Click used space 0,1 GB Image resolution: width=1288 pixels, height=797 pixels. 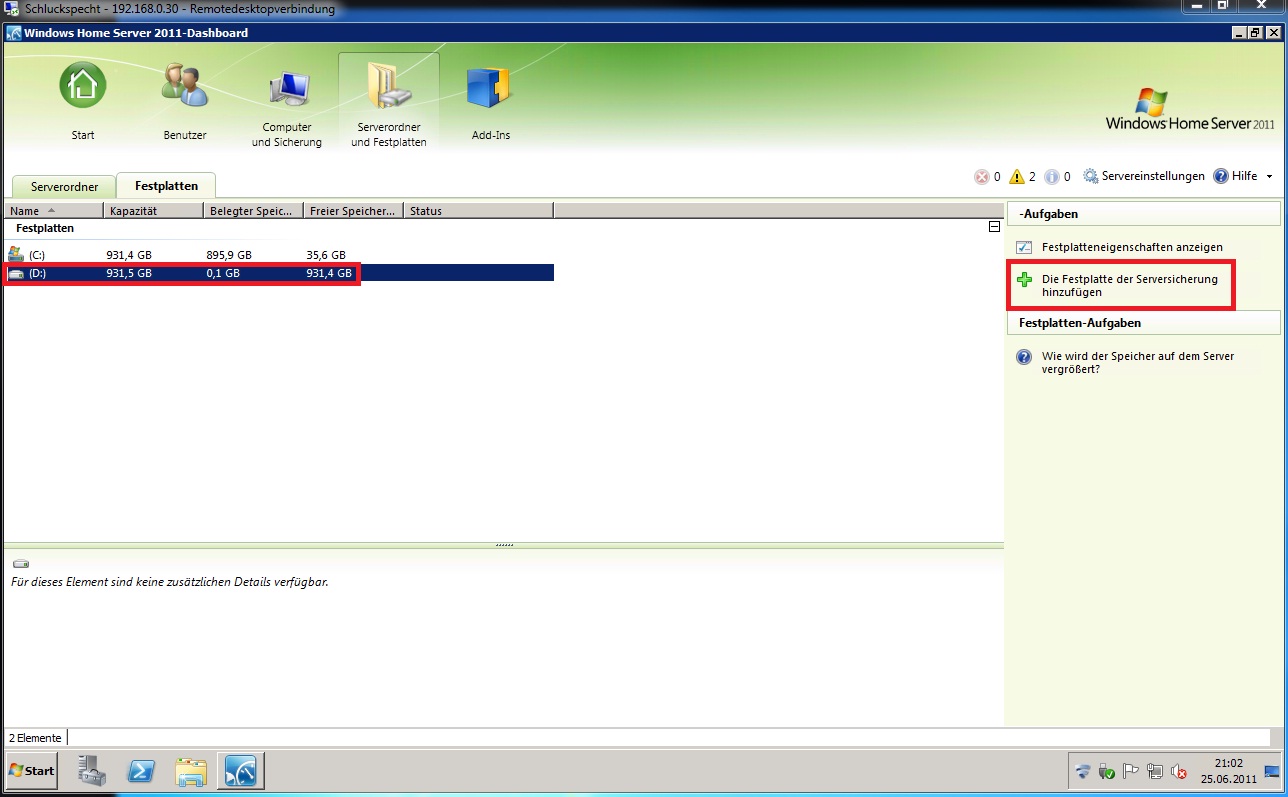pos(222,273)
